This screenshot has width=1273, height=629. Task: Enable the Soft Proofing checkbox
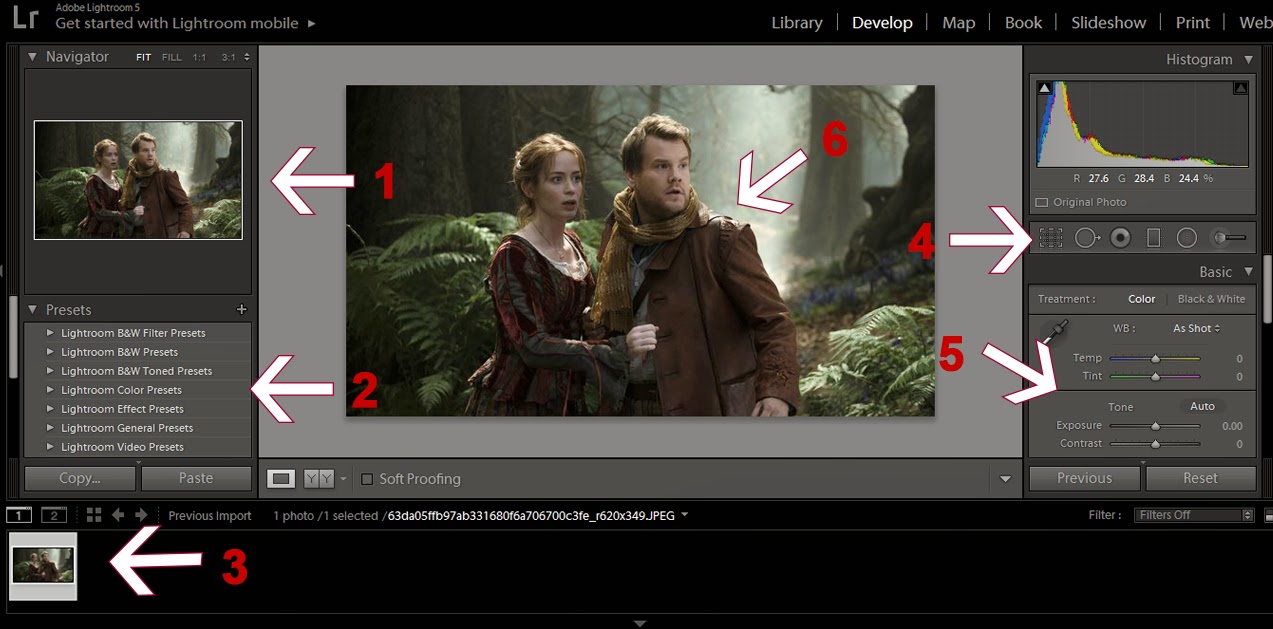point(367,479)
